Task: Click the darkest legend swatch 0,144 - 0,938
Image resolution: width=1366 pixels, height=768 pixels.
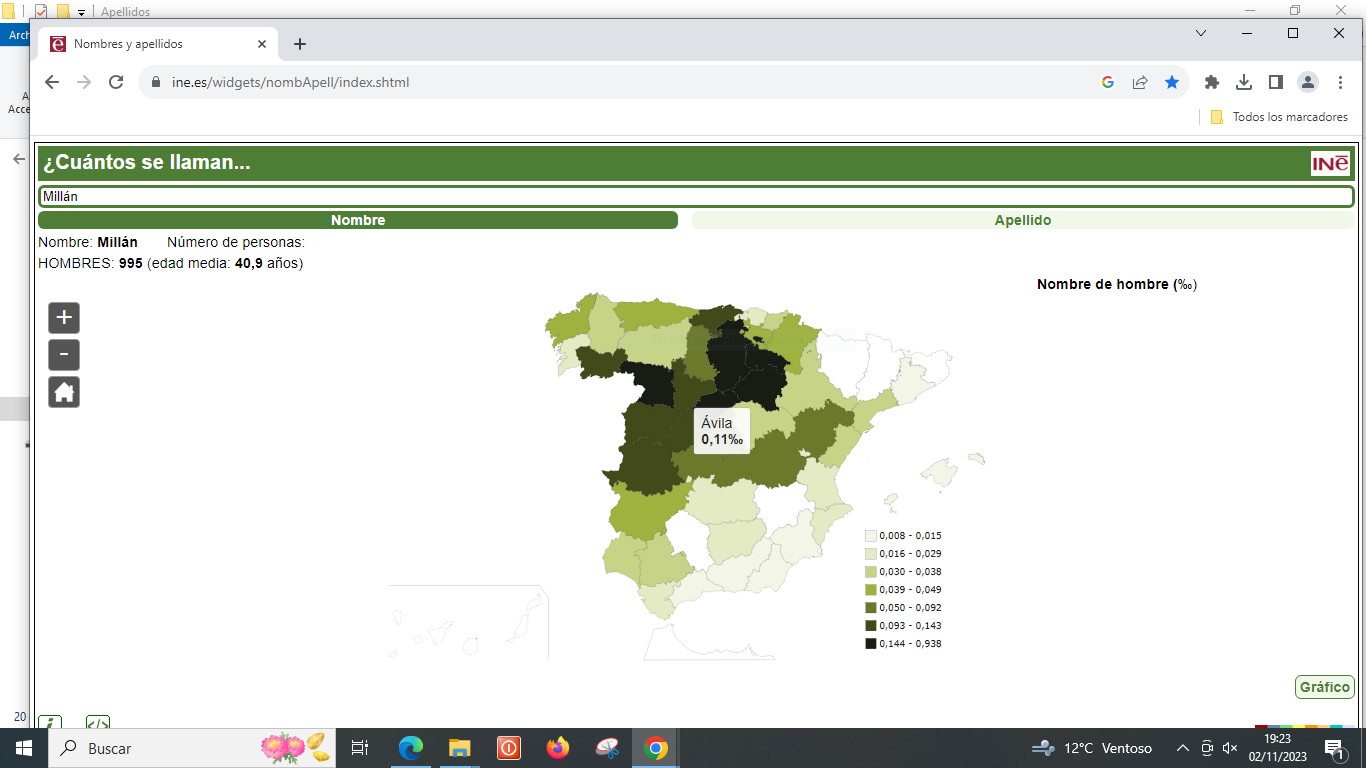Action: [x=871, y=644]
